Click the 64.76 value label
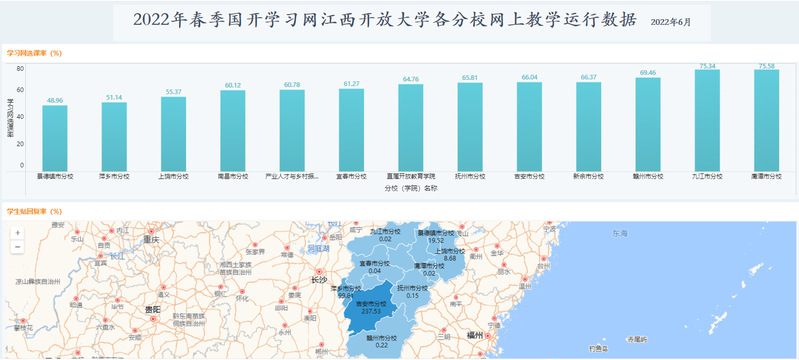This screenshot has width=799, height=360. (411, 80)
